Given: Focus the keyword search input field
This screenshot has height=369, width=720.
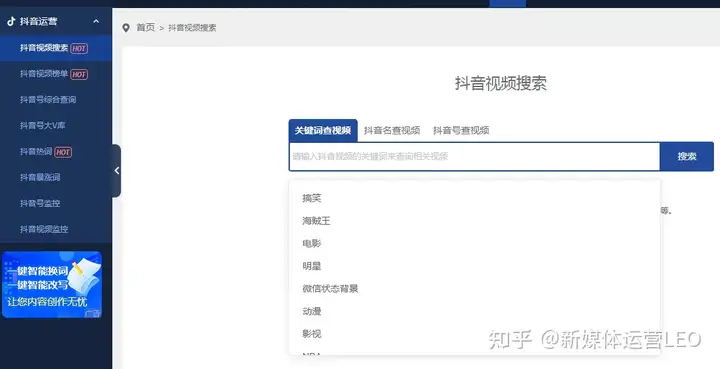Looking at the screenshot, I should [474, 157].
